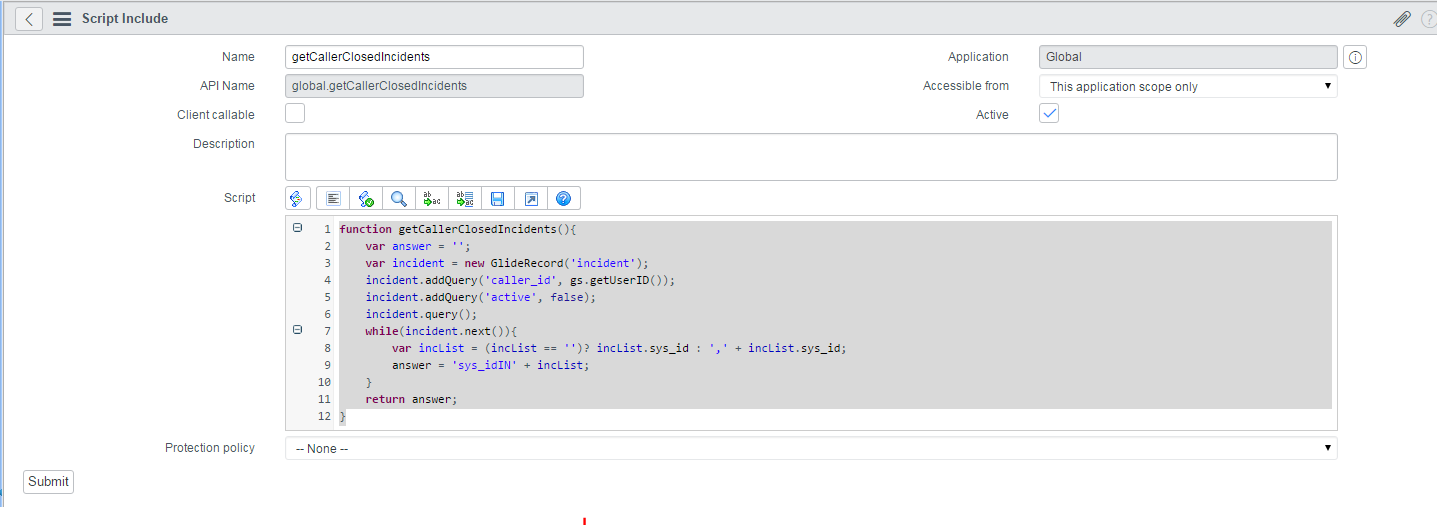This screenshot has height=525, width=1437.
Task: Click the "var answer = '';" line
Action: point(418,246)
